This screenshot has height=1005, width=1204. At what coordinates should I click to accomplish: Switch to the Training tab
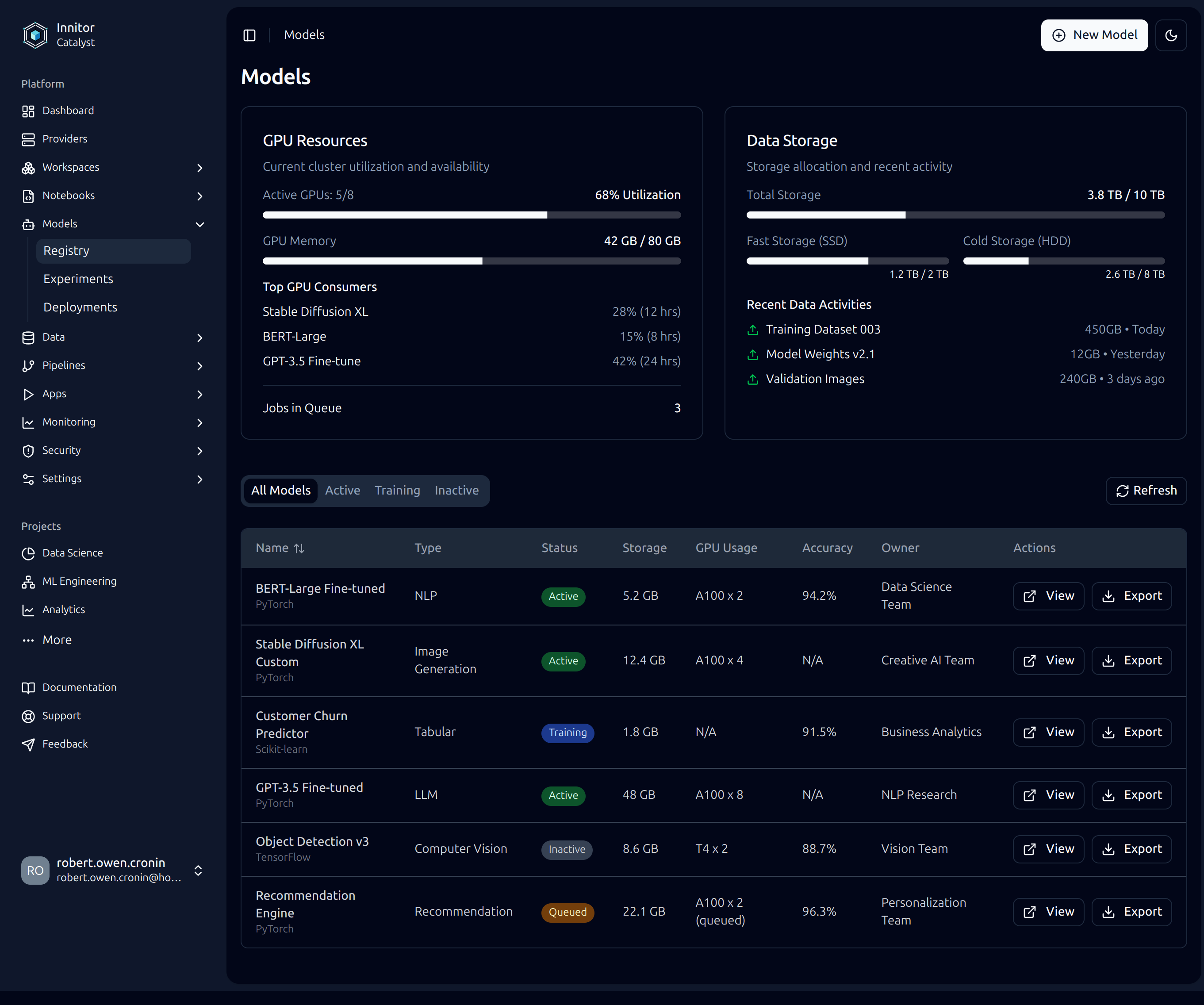(397, 491)
